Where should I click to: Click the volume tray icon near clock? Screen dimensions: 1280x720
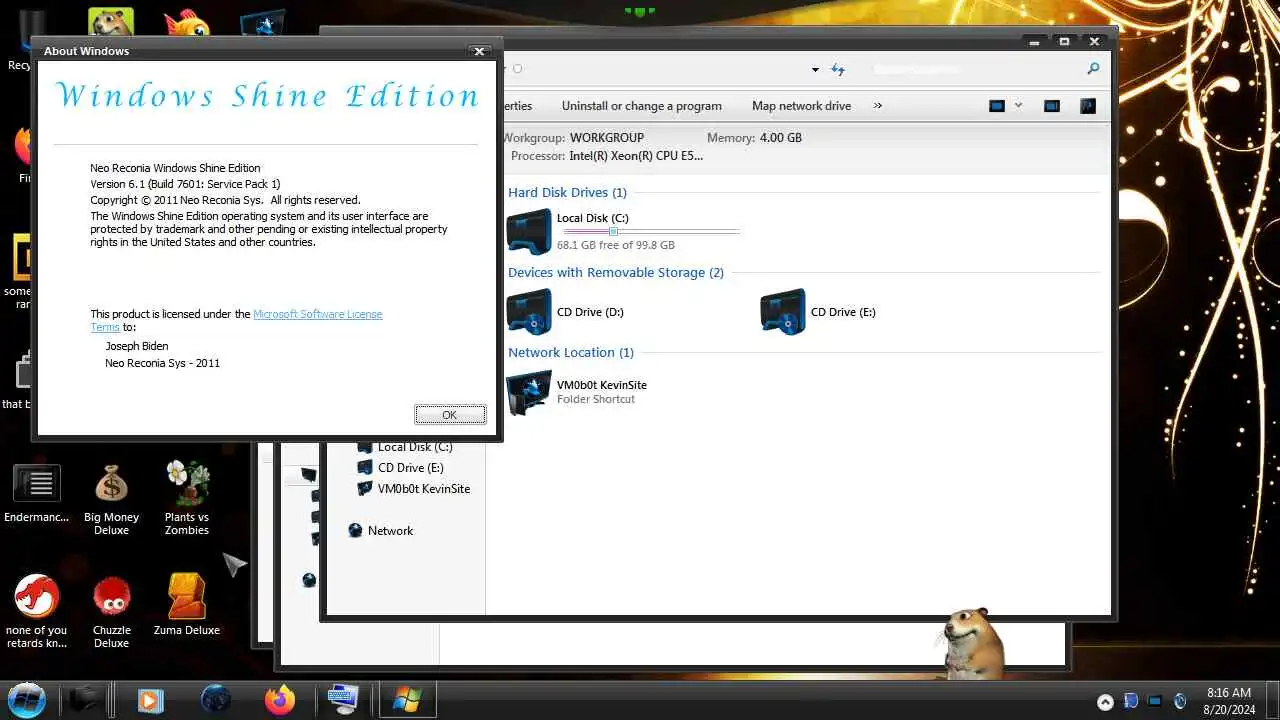click(1180, 701)
